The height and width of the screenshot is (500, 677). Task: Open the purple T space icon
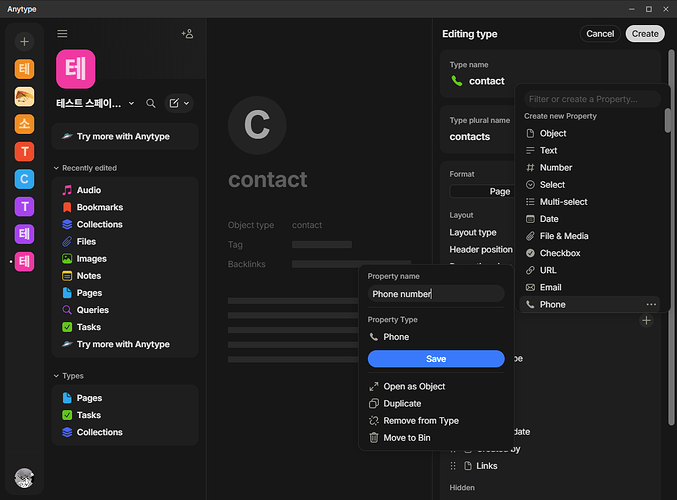tap(24, 206)
